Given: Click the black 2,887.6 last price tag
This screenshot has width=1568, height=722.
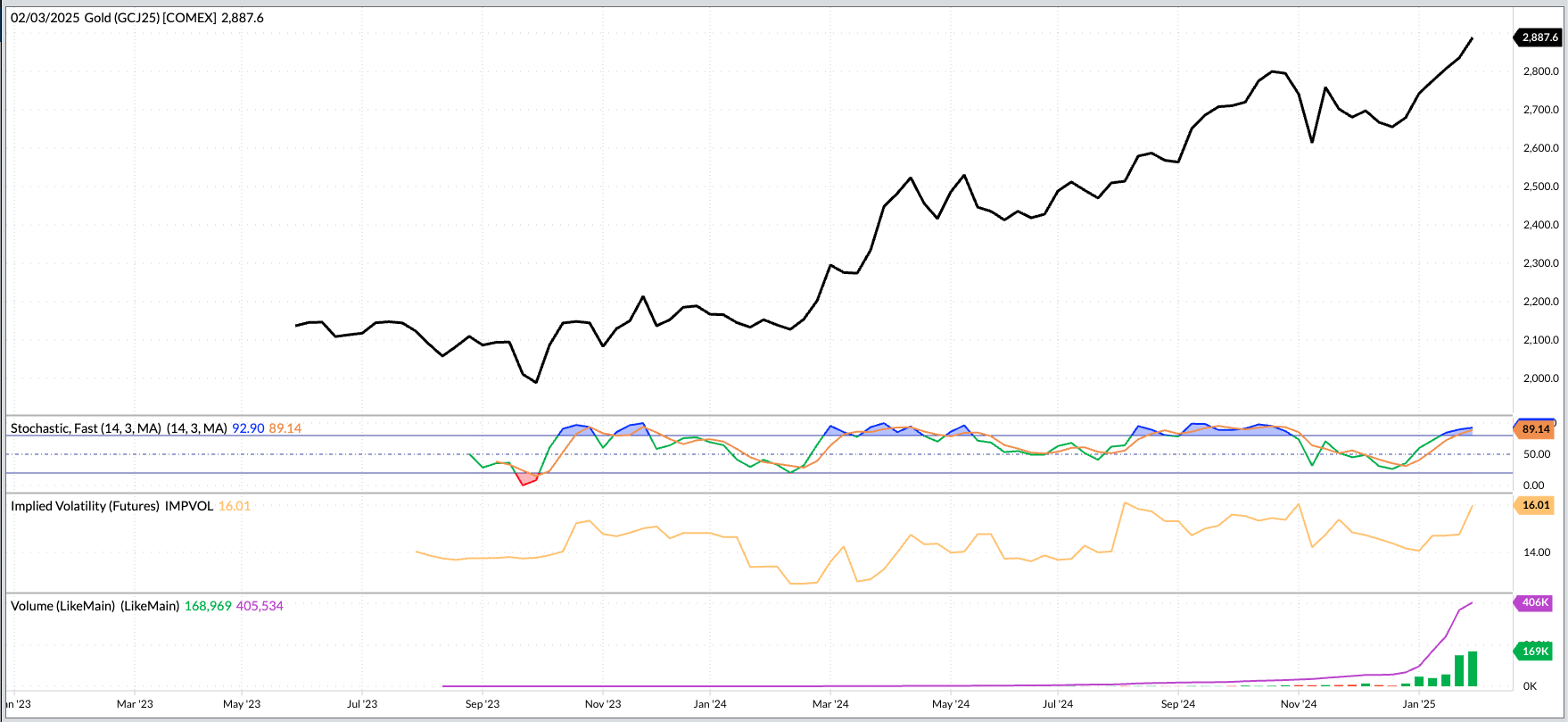Looking at the screenshot, I should [1539, 37].
